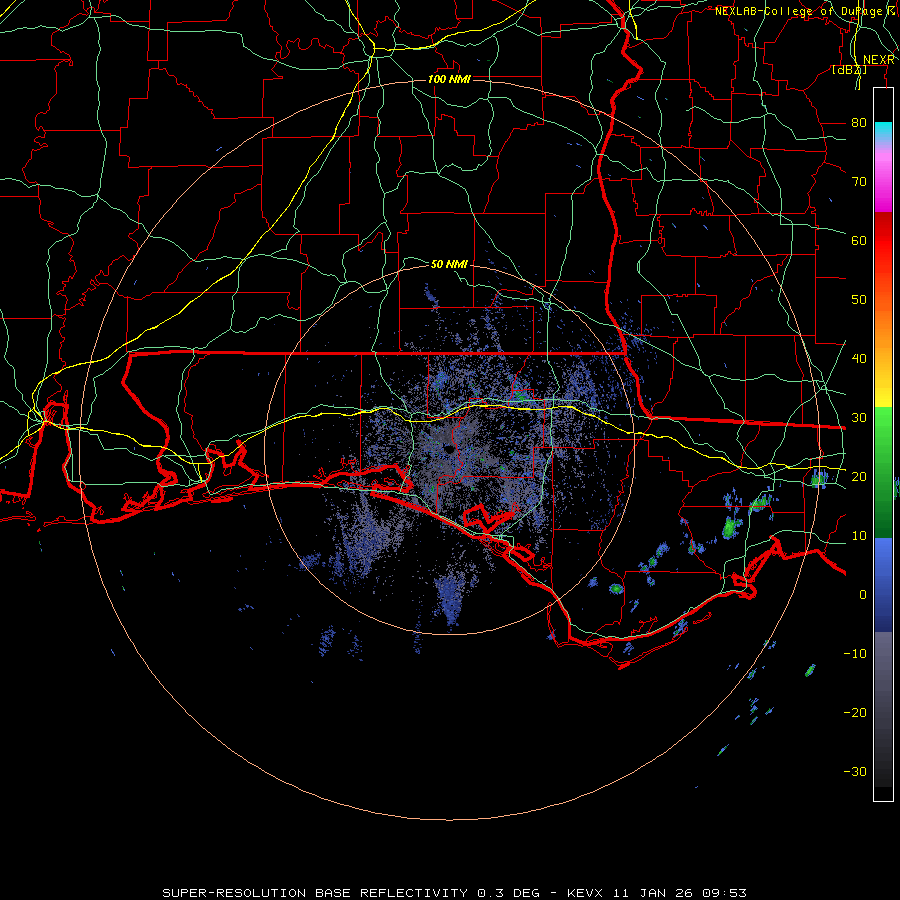Click the dBZ legend unit label

(849, 70)
